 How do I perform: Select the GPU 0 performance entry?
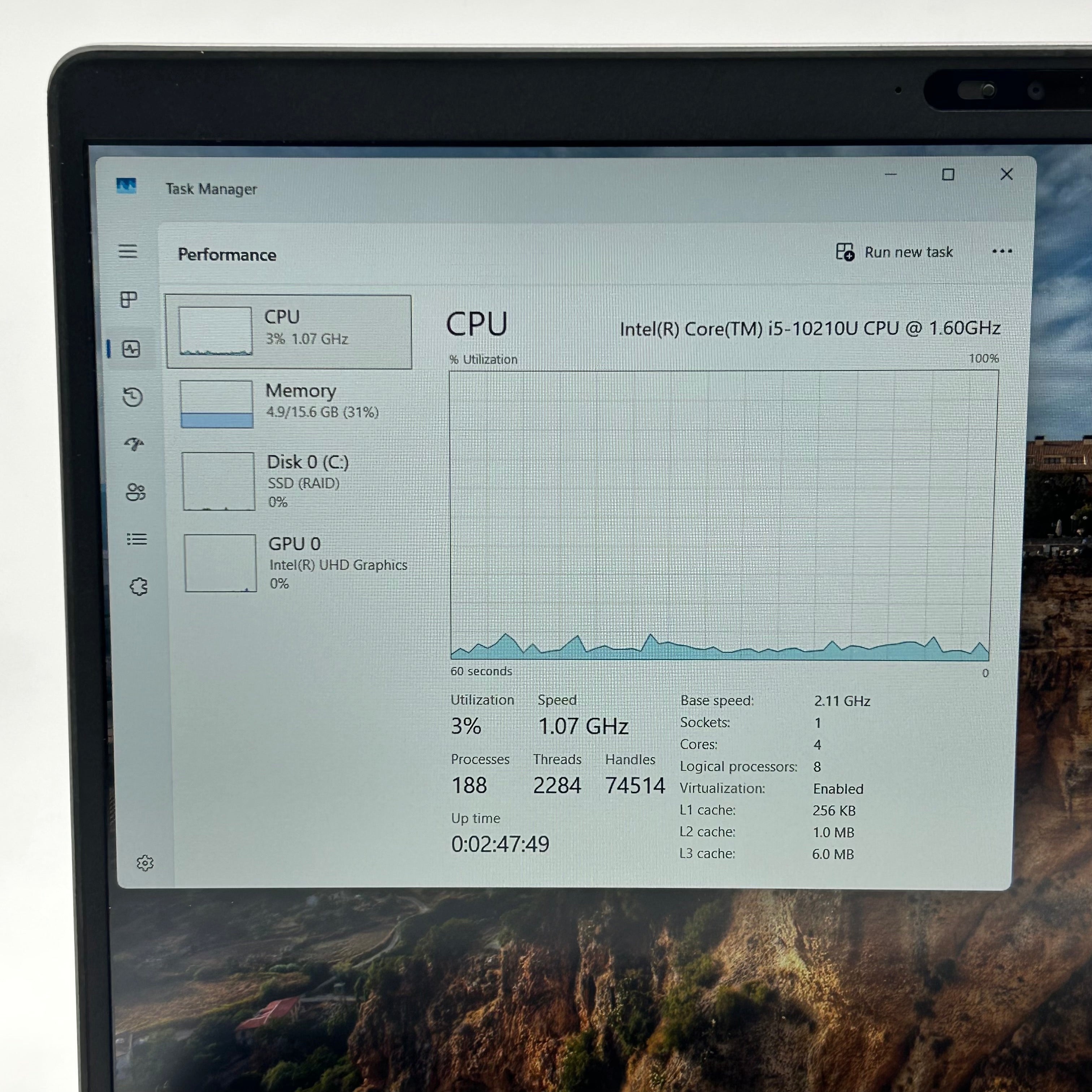tap(292, 563)
